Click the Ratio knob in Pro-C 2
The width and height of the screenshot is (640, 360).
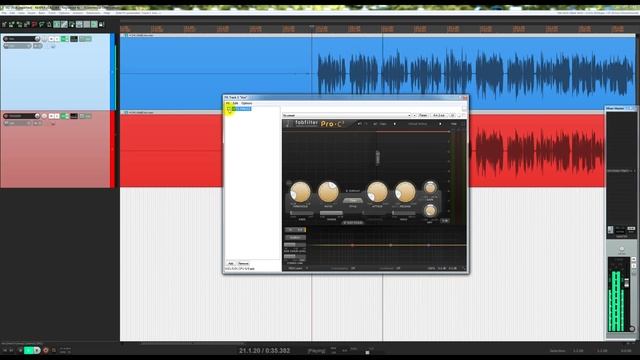pos(328,192)
